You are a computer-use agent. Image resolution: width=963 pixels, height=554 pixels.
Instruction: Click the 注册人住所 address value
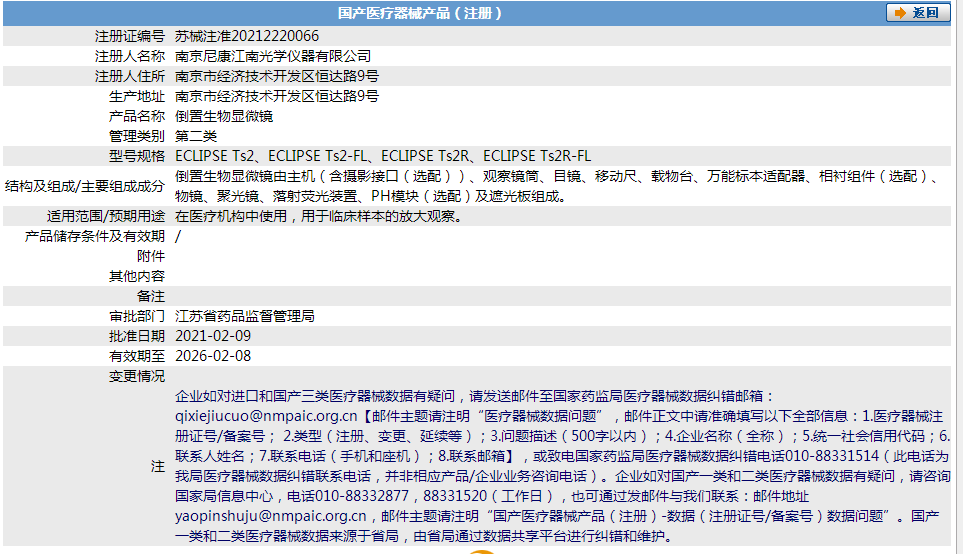[x=276, y=76]
